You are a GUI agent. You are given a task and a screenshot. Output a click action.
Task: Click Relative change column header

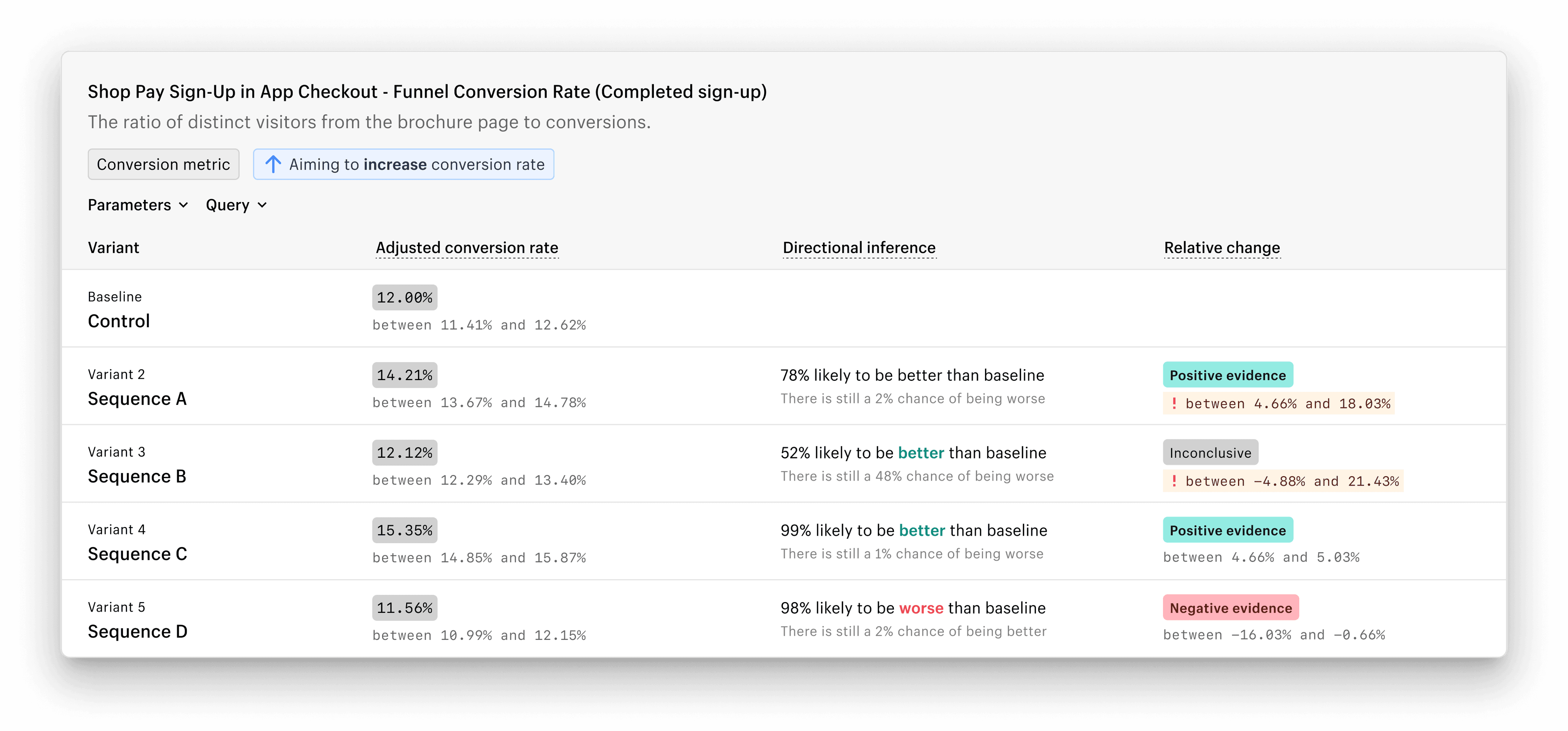(x=1222, y=248)
